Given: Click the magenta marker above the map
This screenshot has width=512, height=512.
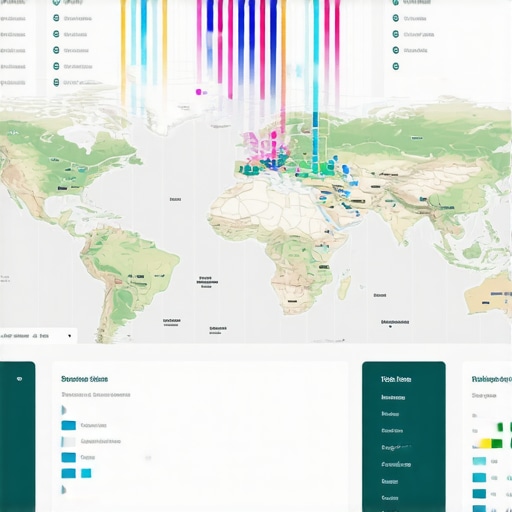Looking at the screenshot, I should click(x=199, y=92).
